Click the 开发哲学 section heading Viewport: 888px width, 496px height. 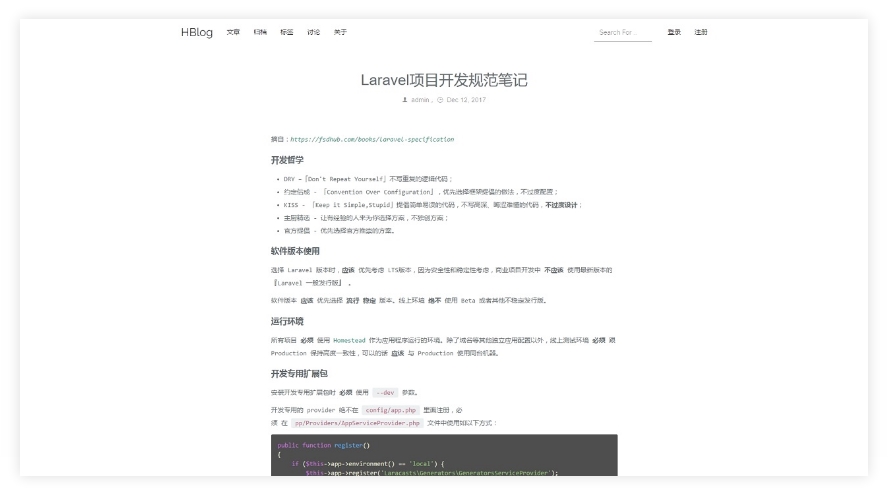(287, 160)
